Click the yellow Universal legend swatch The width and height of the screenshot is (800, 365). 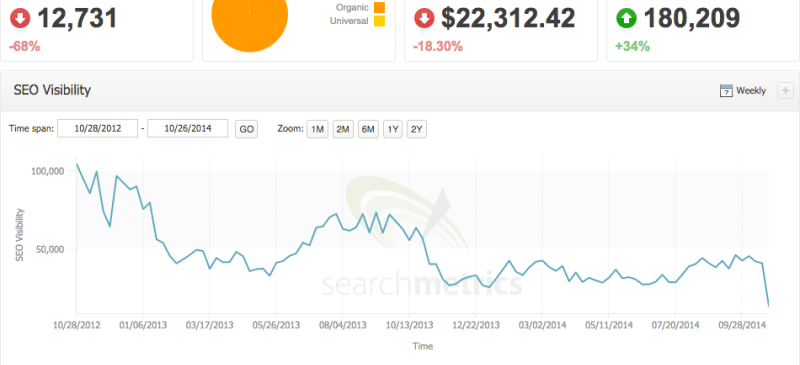coord(379,21)
